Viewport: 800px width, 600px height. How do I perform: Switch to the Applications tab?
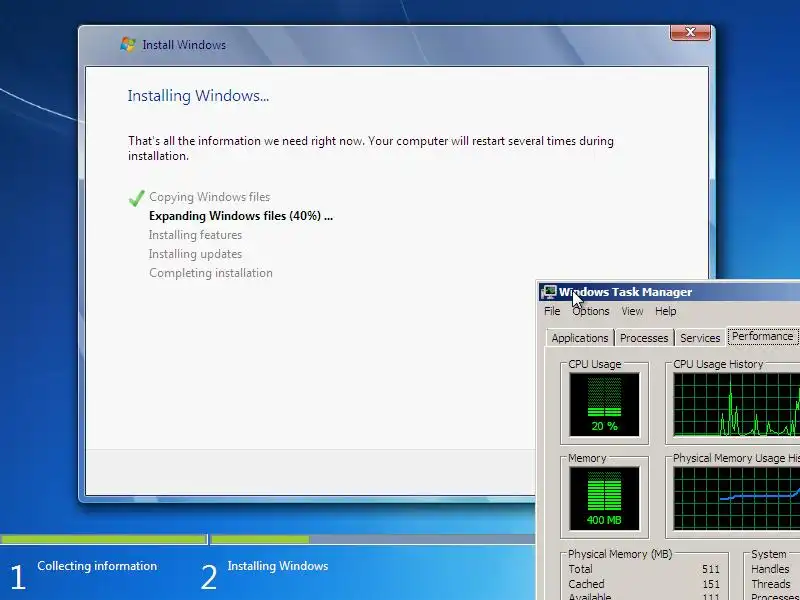580,338
